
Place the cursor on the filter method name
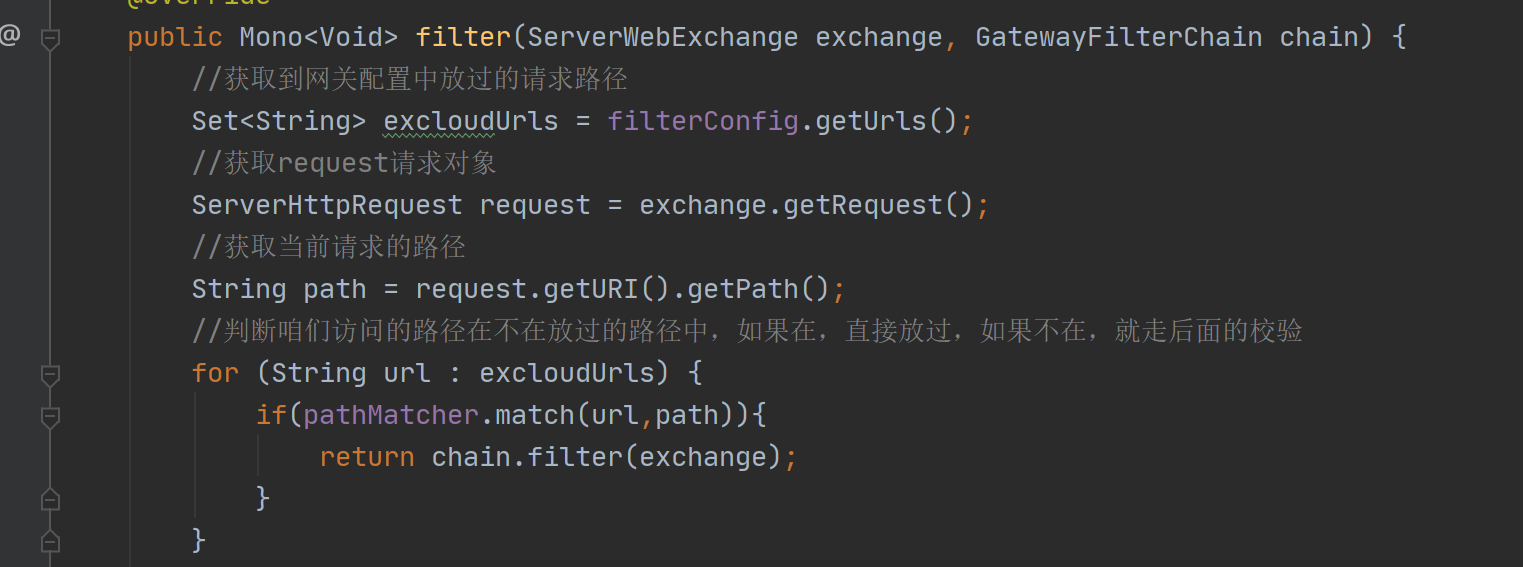(x=463, y=38)
